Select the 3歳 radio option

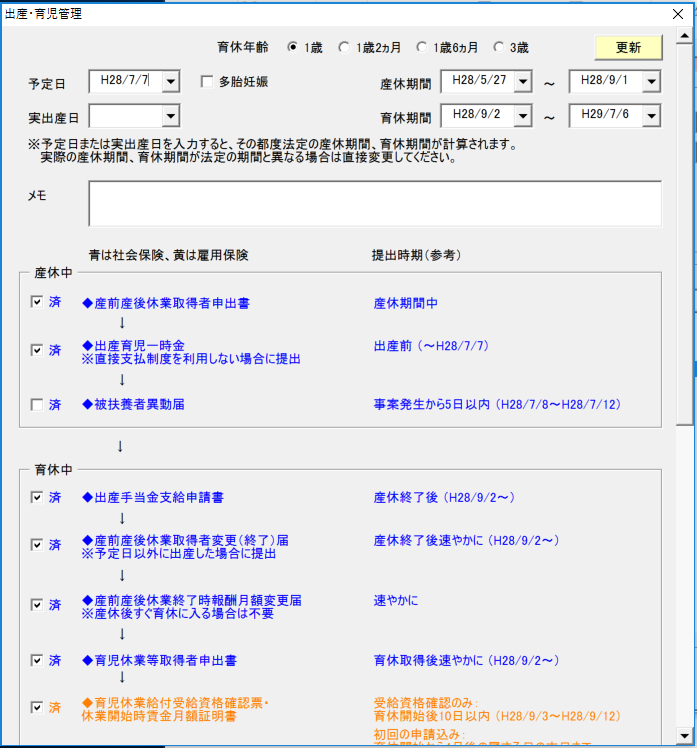[x=498, y=47]
